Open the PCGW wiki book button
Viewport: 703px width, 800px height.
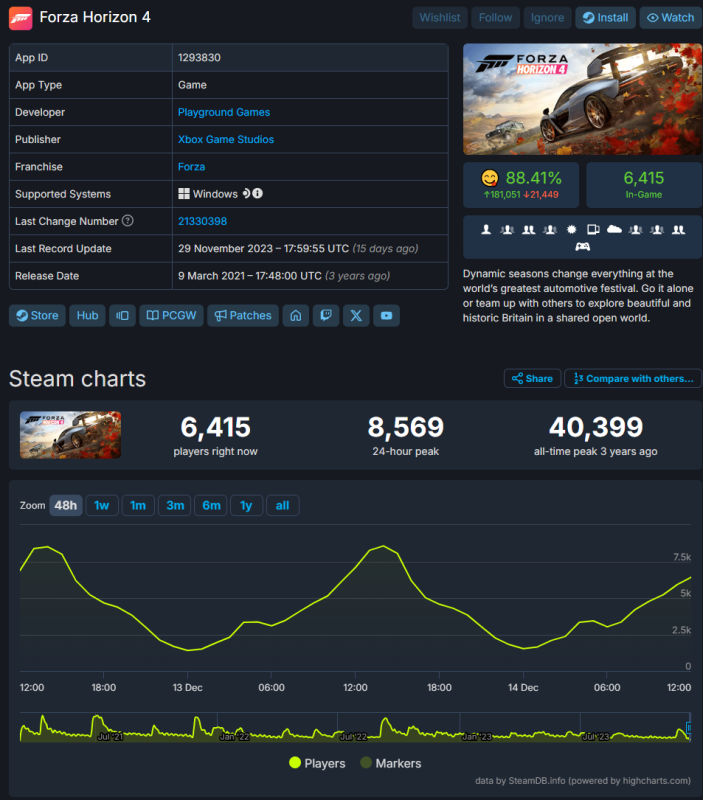click(x=171, y=315)
